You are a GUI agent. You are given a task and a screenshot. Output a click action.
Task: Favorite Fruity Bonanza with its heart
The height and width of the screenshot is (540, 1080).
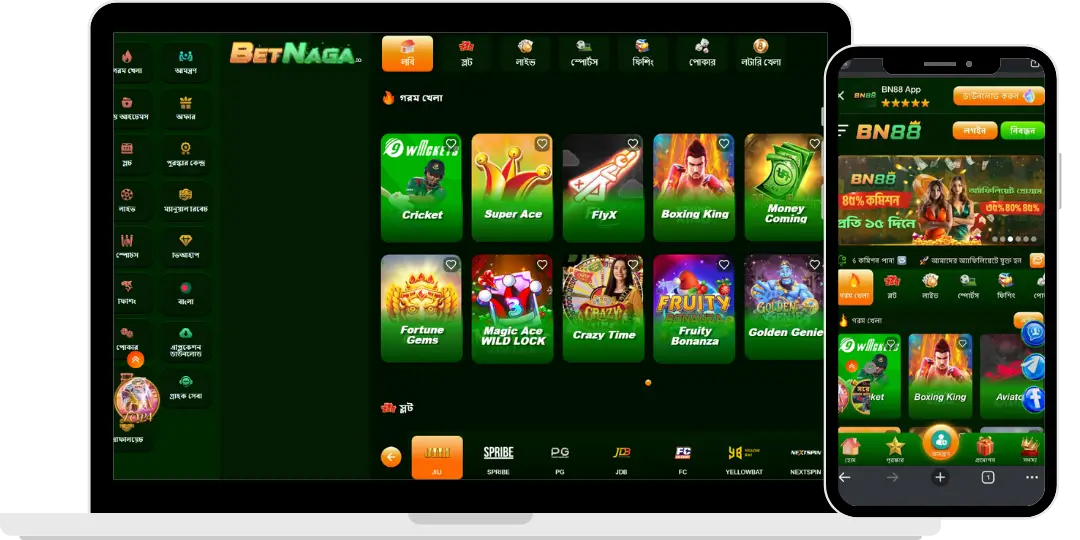pos(724,264)
